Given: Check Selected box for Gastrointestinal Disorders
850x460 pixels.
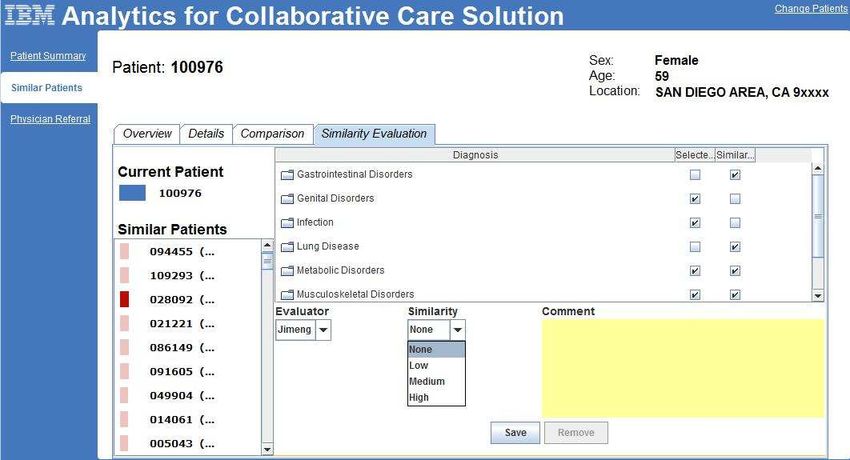Looking at the screenshot, I should coord(694,174).
